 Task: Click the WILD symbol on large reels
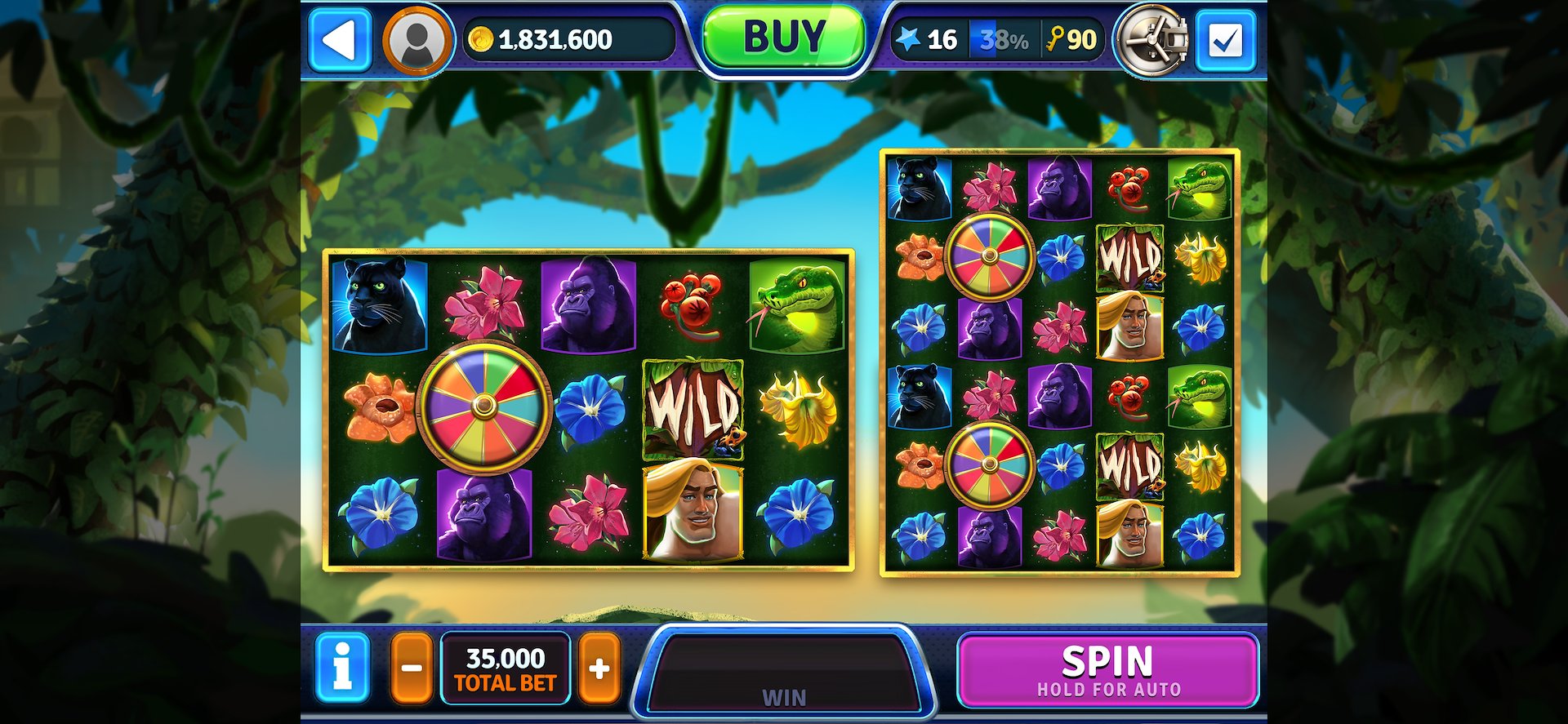[693, 410]
